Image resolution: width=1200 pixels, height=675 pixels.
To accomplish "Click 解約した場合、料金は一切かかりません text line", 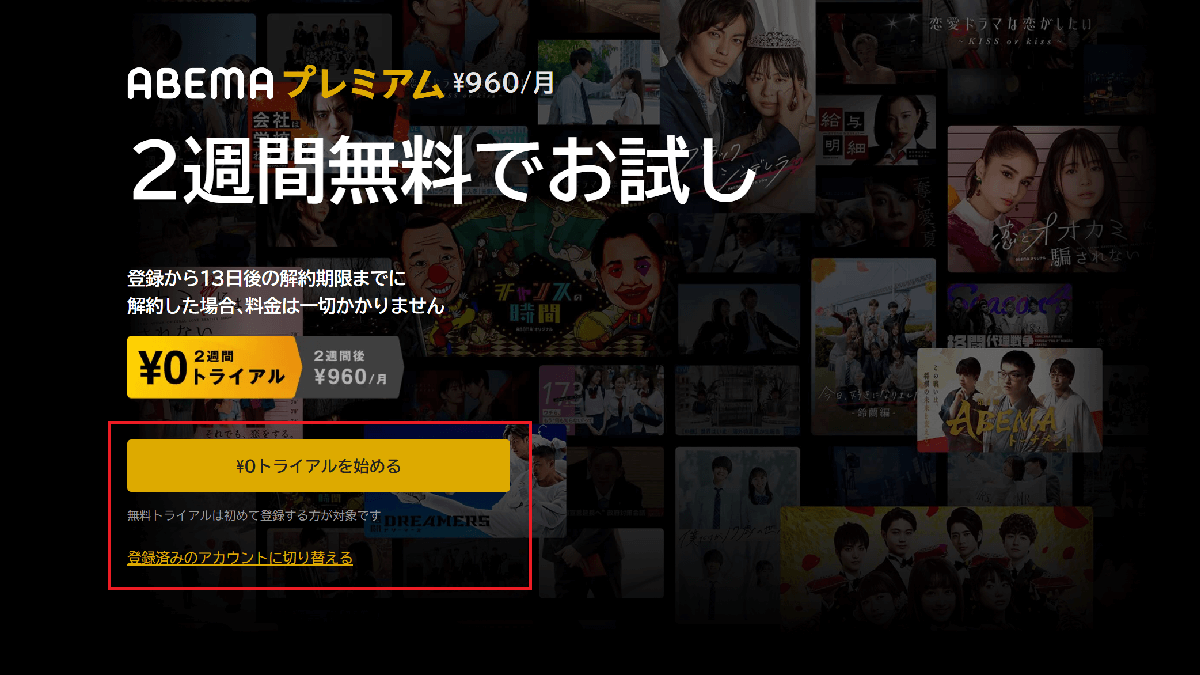I will click(286, 305).
